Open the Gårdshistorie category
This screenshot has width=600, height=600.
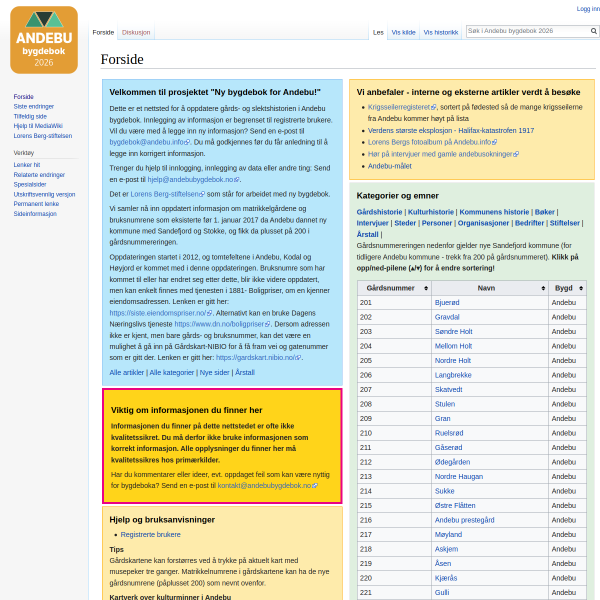point(379,212)
